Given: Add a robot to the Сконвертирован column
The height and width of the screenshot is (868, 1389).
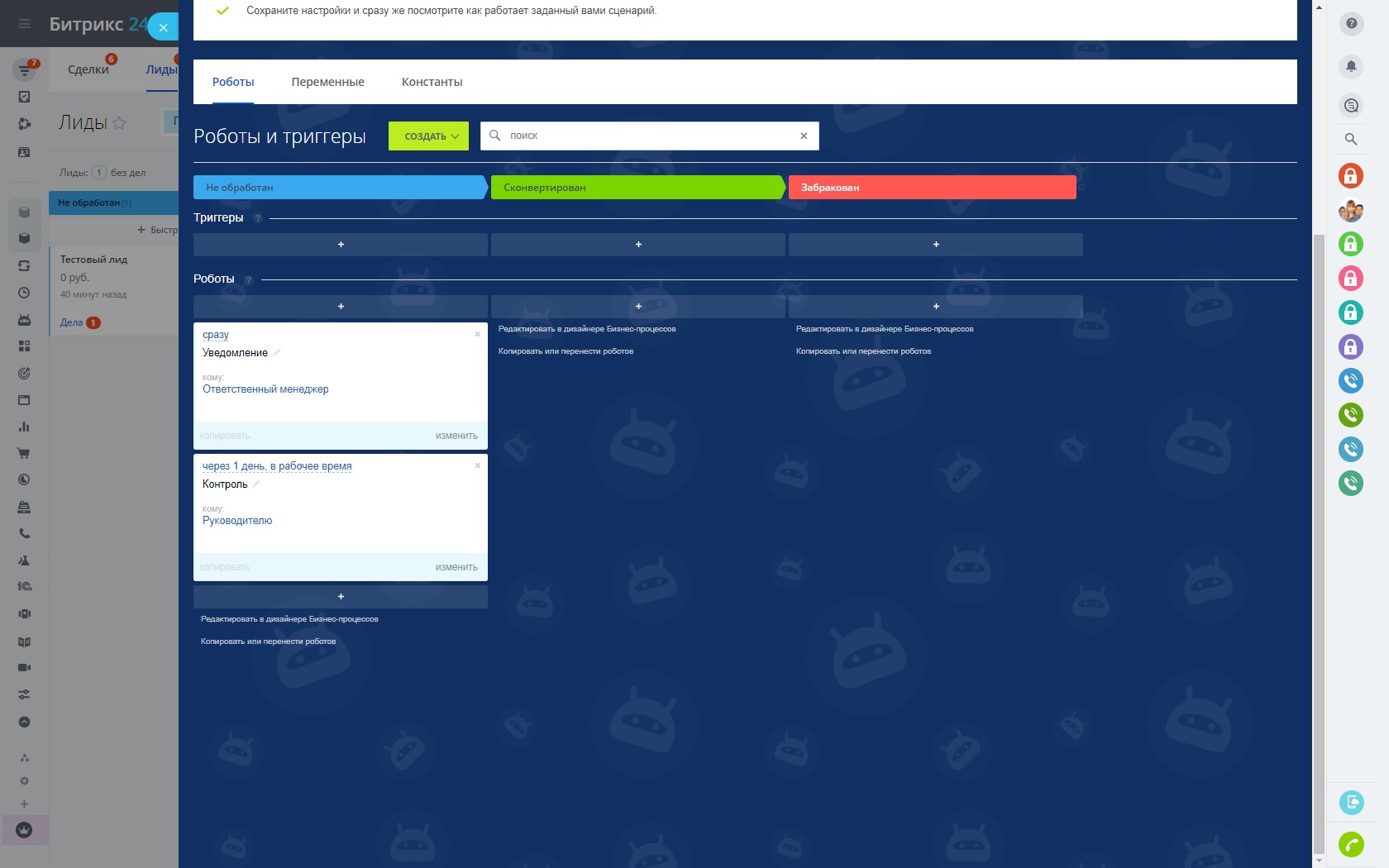Looking at the screenshot, I should click(638, 307).
